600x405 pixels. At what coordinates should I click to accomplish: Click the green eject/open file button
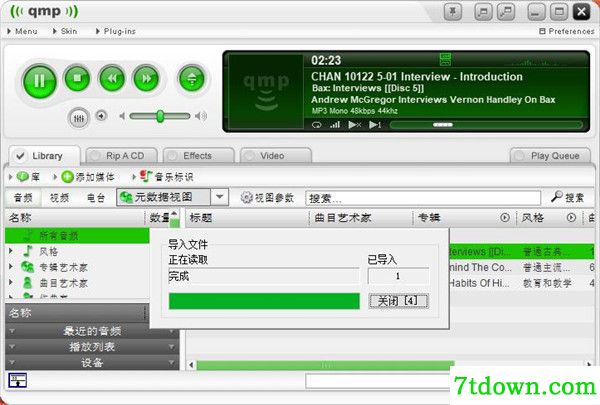tap(192, 79)
